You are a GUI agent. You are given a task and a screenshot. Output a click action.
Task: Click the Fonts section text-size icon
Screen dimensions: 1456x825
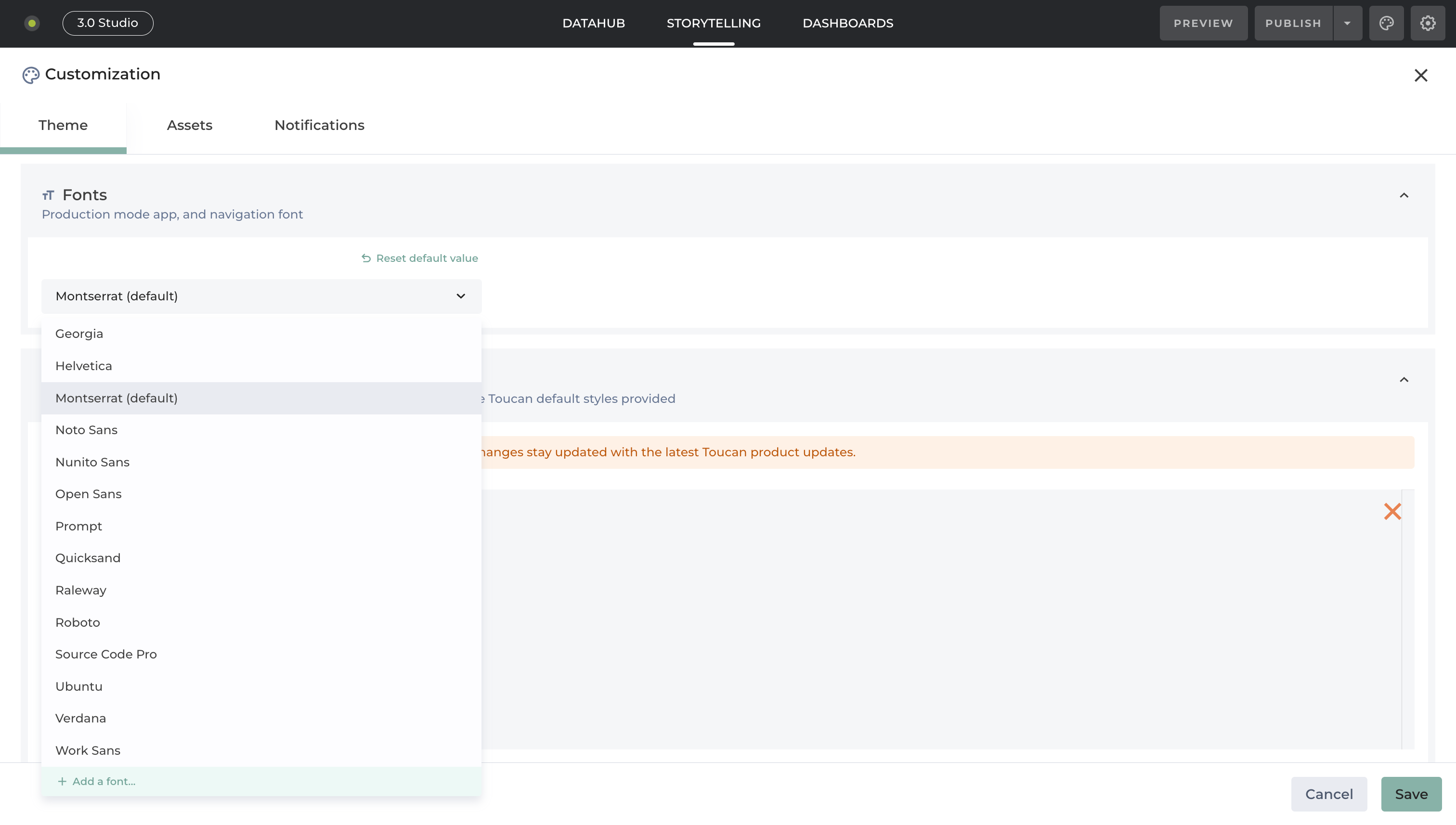point(48,195)
